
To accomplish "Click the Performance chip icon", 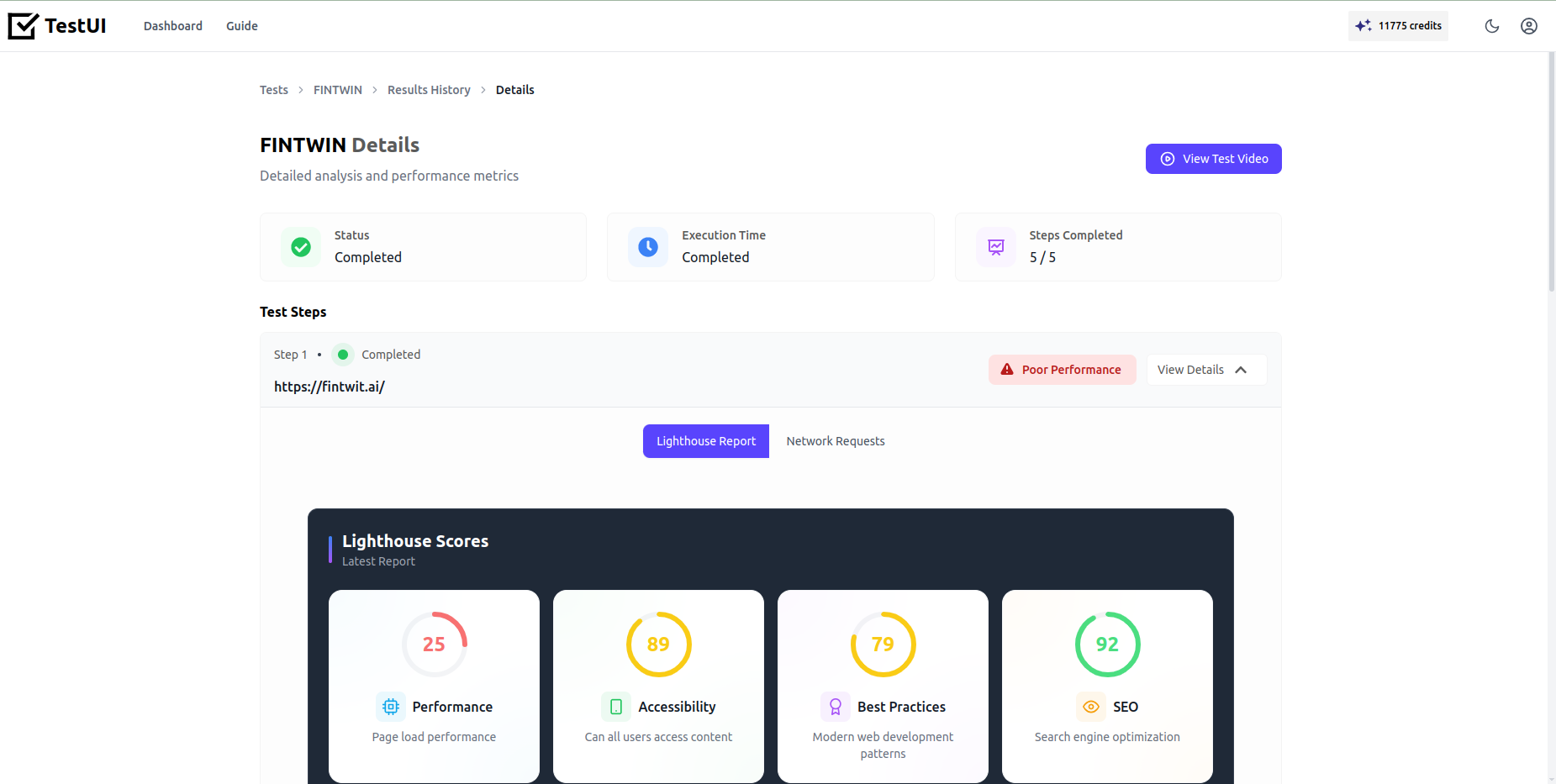I will click(x=391, y=707).
